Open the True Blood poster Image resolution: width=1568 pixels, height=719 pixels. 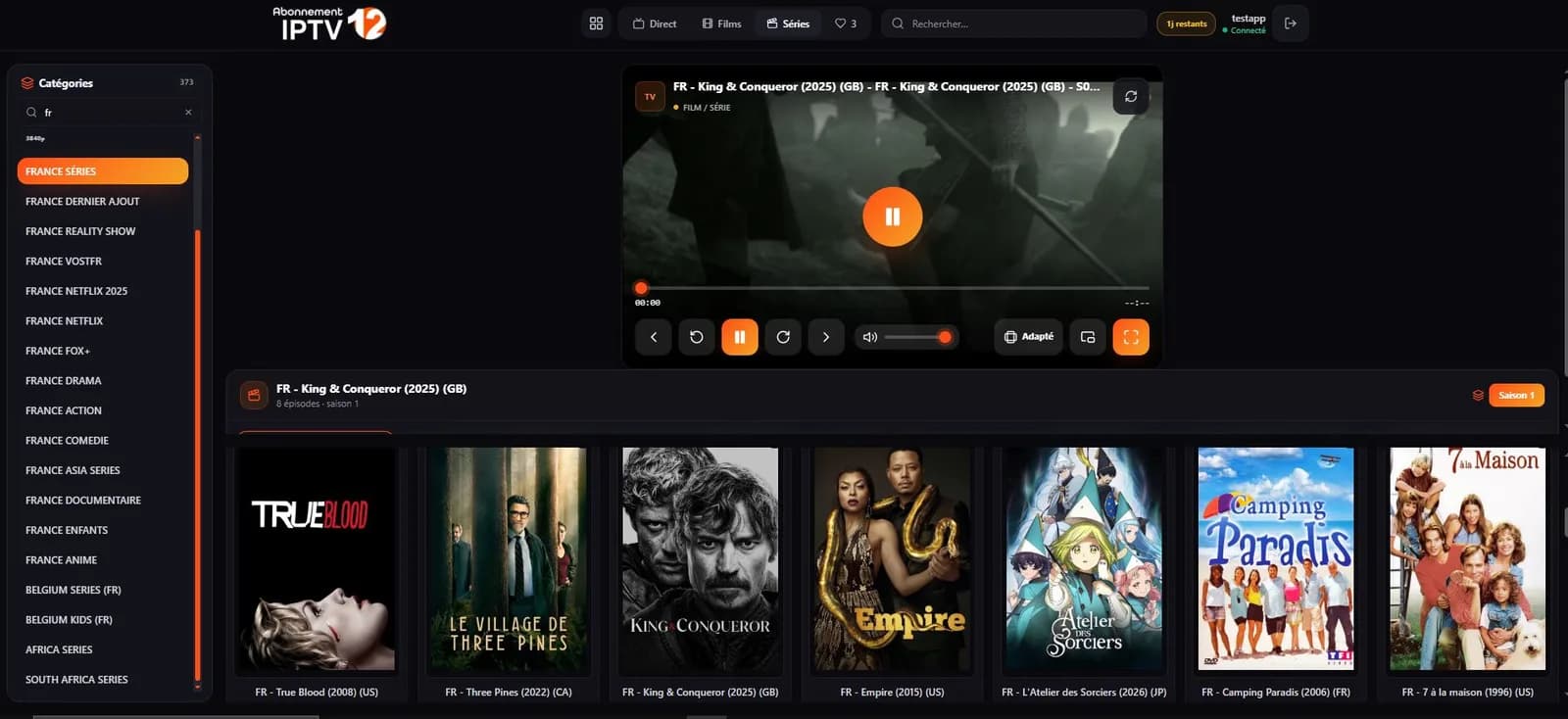point(318,559)
